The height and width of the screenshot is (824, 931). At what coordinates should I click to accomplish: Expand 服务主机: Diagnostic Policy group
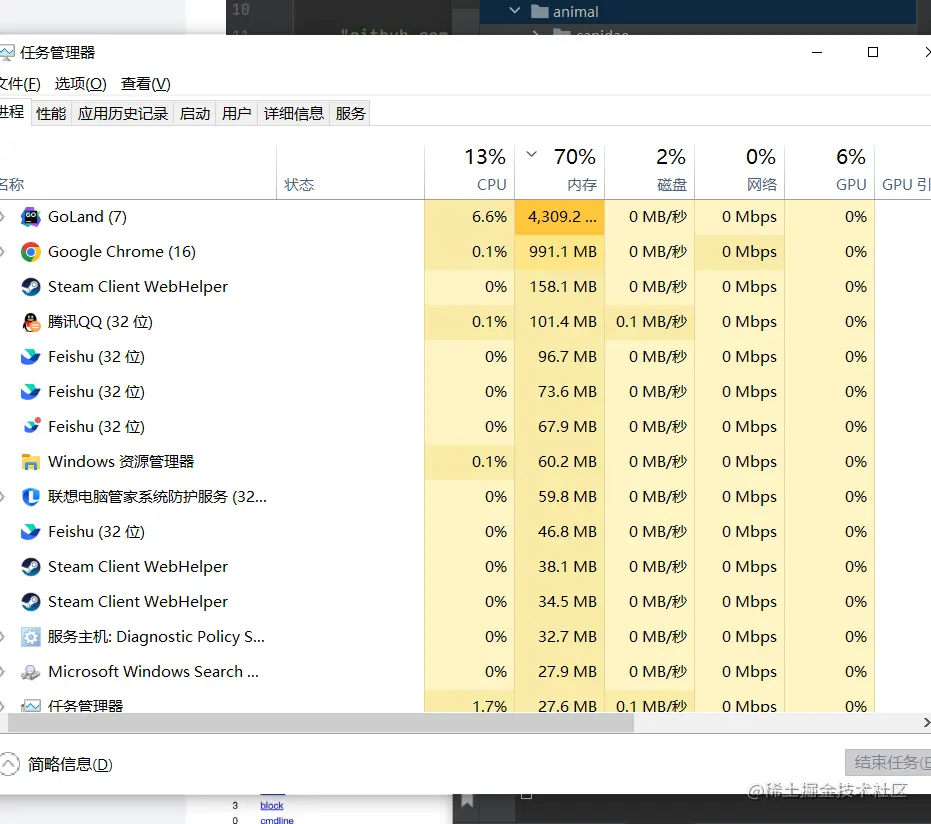coord(2,637)
